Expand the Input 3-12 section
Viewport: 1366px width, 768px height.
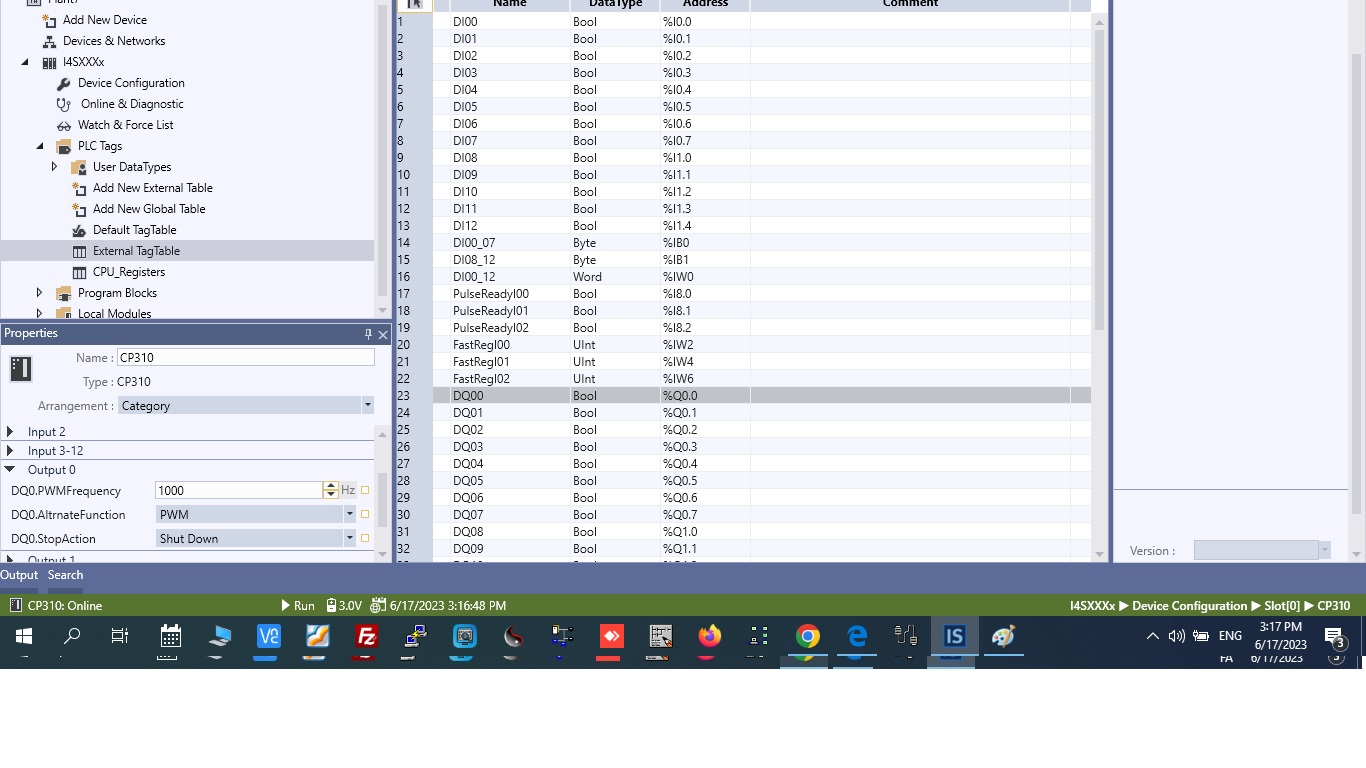[x=10, y=451]
